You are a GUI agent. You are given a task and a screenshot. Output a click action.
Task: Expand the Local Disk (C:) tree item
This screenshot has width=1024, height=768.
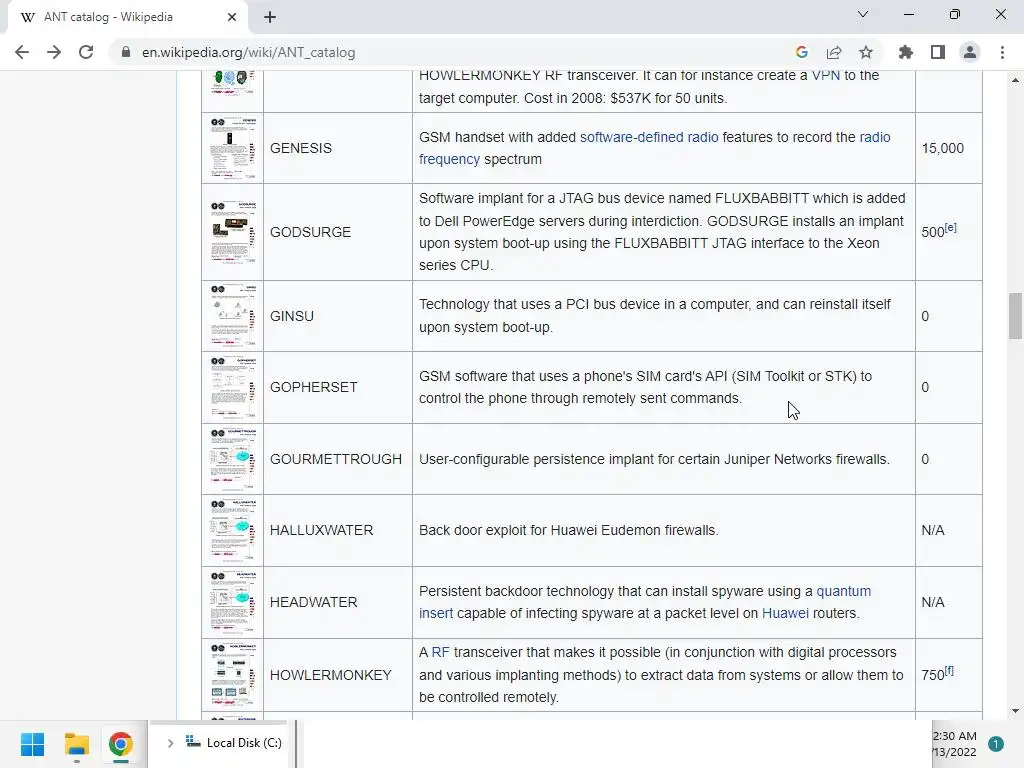170,743
